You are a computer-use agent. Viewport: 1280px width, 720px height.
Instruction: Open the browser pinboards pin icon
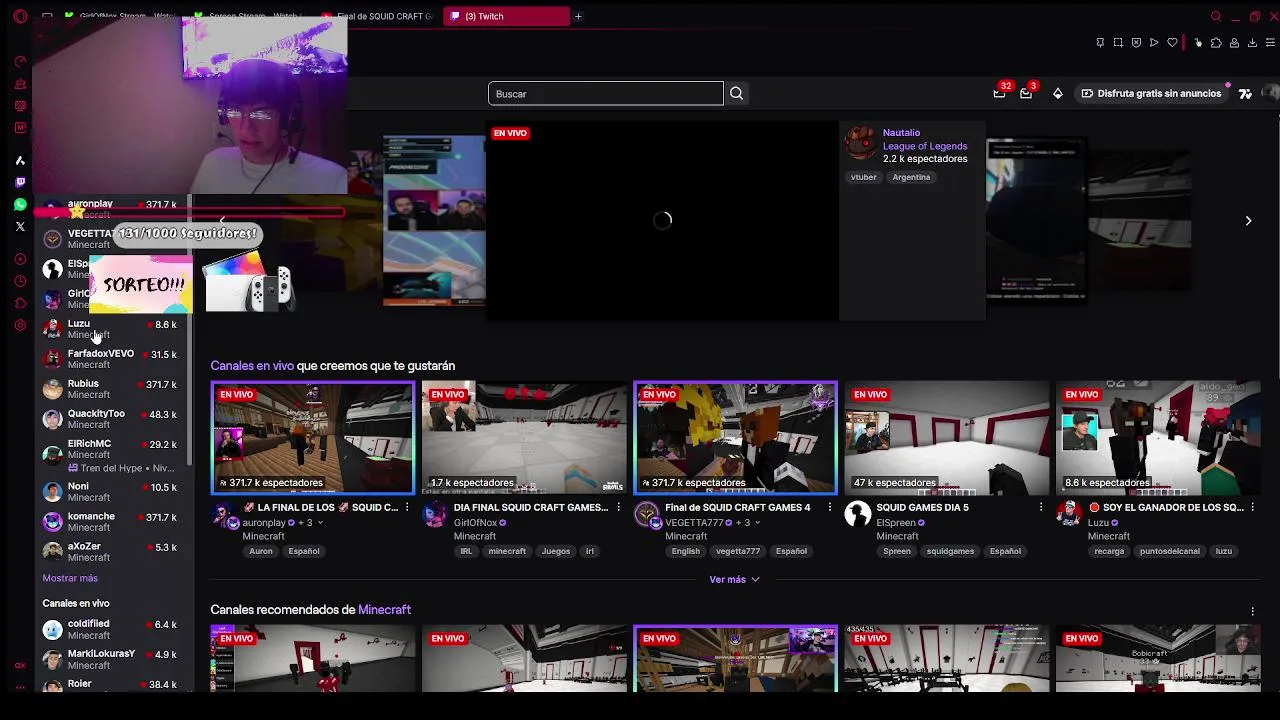tap(1100, 43)
